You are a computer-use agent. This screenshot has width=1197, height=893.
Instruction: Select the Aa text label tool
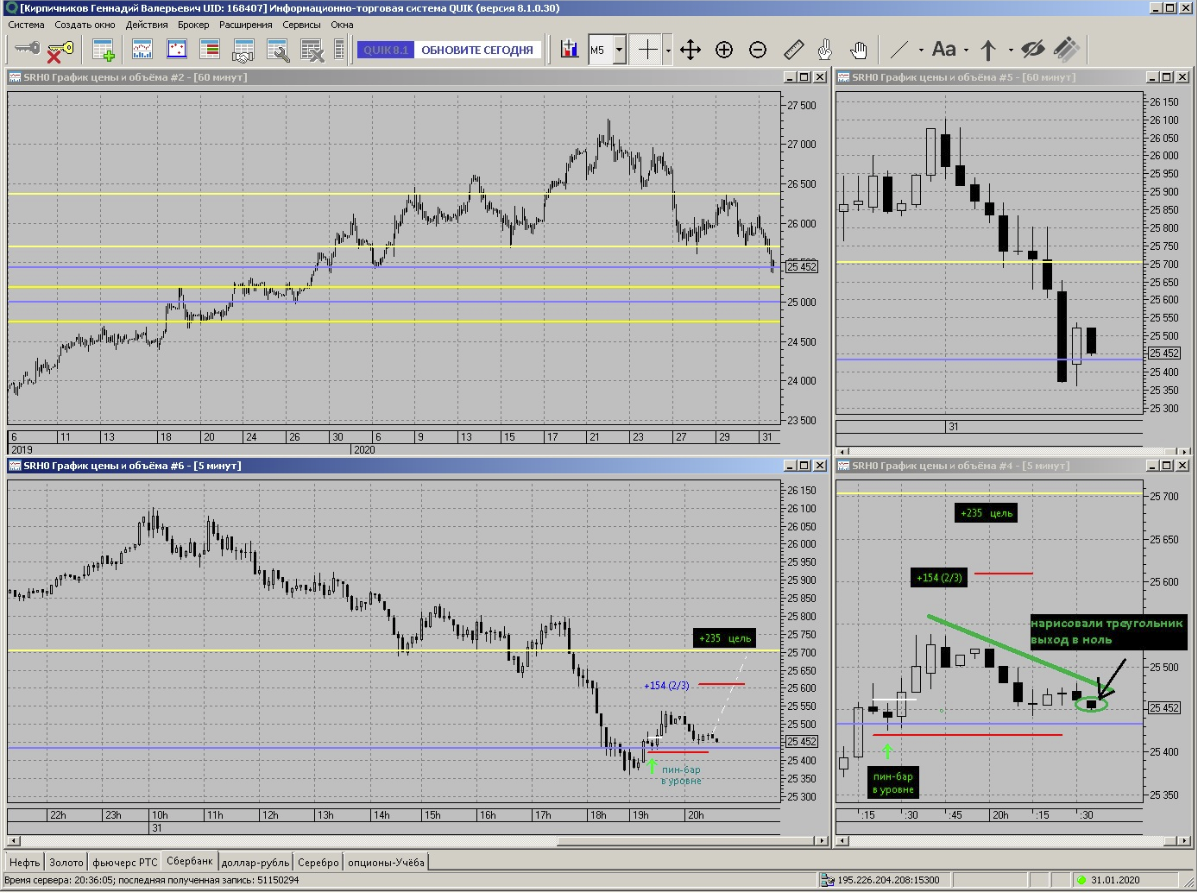pyautogui.click(x=944, y=50)
